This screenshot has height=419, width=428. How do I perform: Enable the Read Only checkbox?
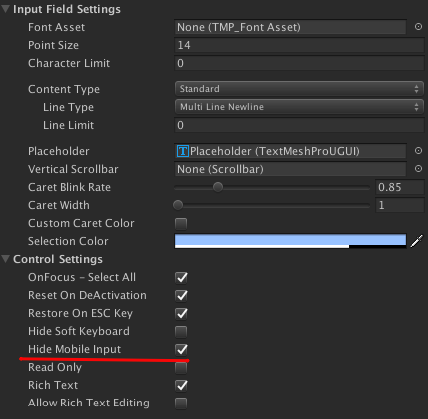[x=181, y=367]
